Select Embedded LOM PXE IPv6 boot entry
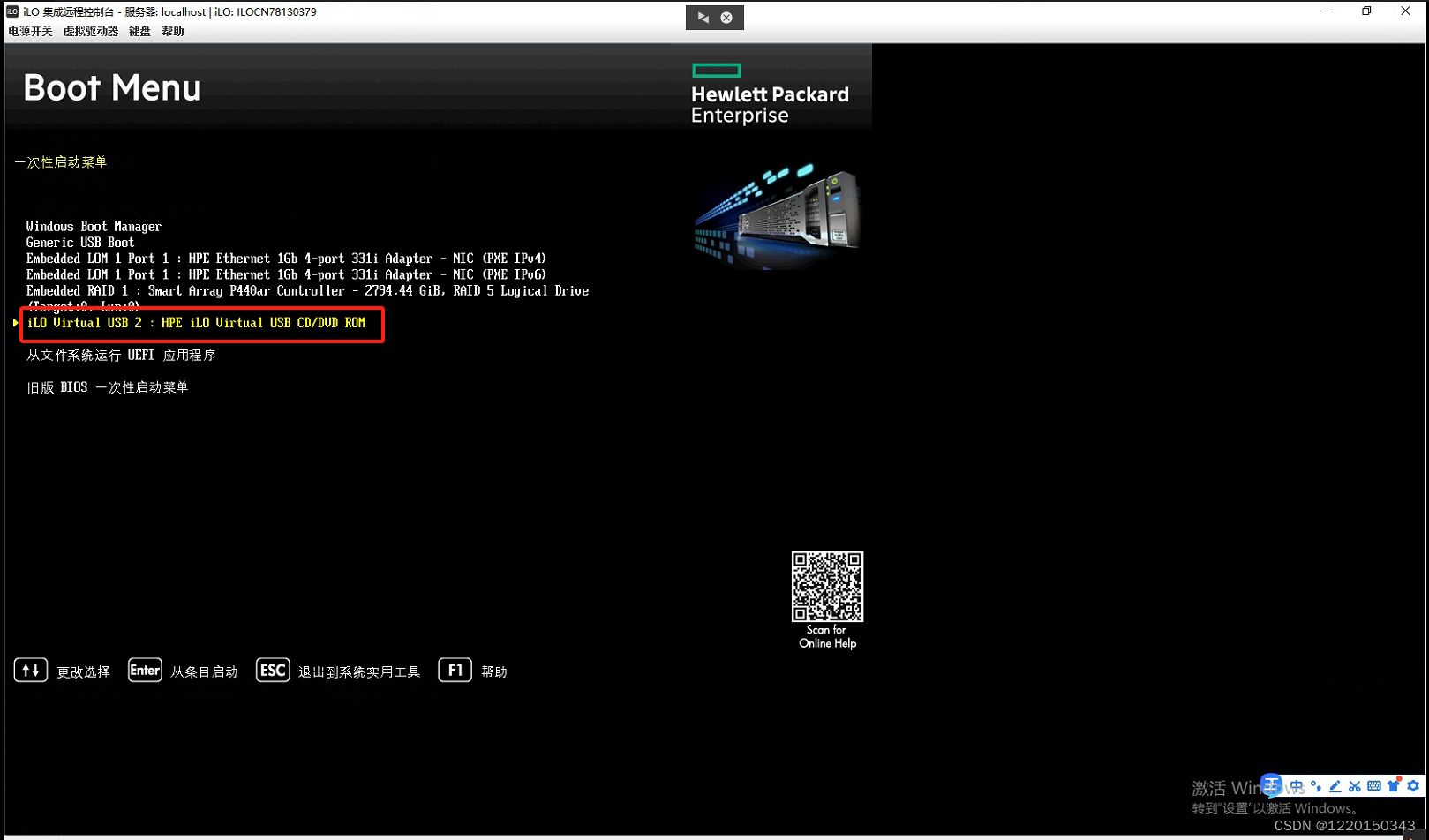Screen dimensions: 1429x840 pos(286,274)
